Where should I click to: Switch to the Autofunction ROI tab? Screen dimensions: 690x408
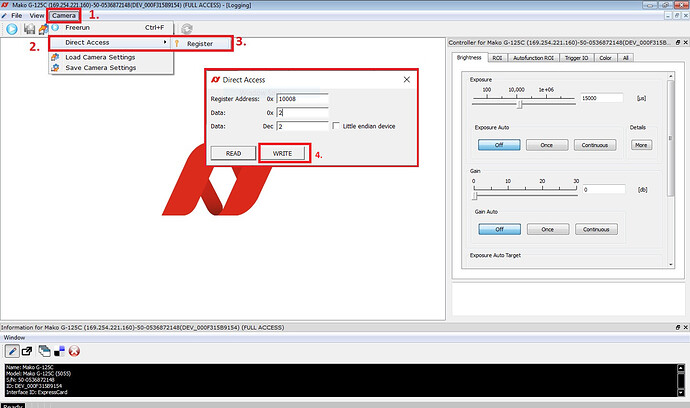click(533, 58)
